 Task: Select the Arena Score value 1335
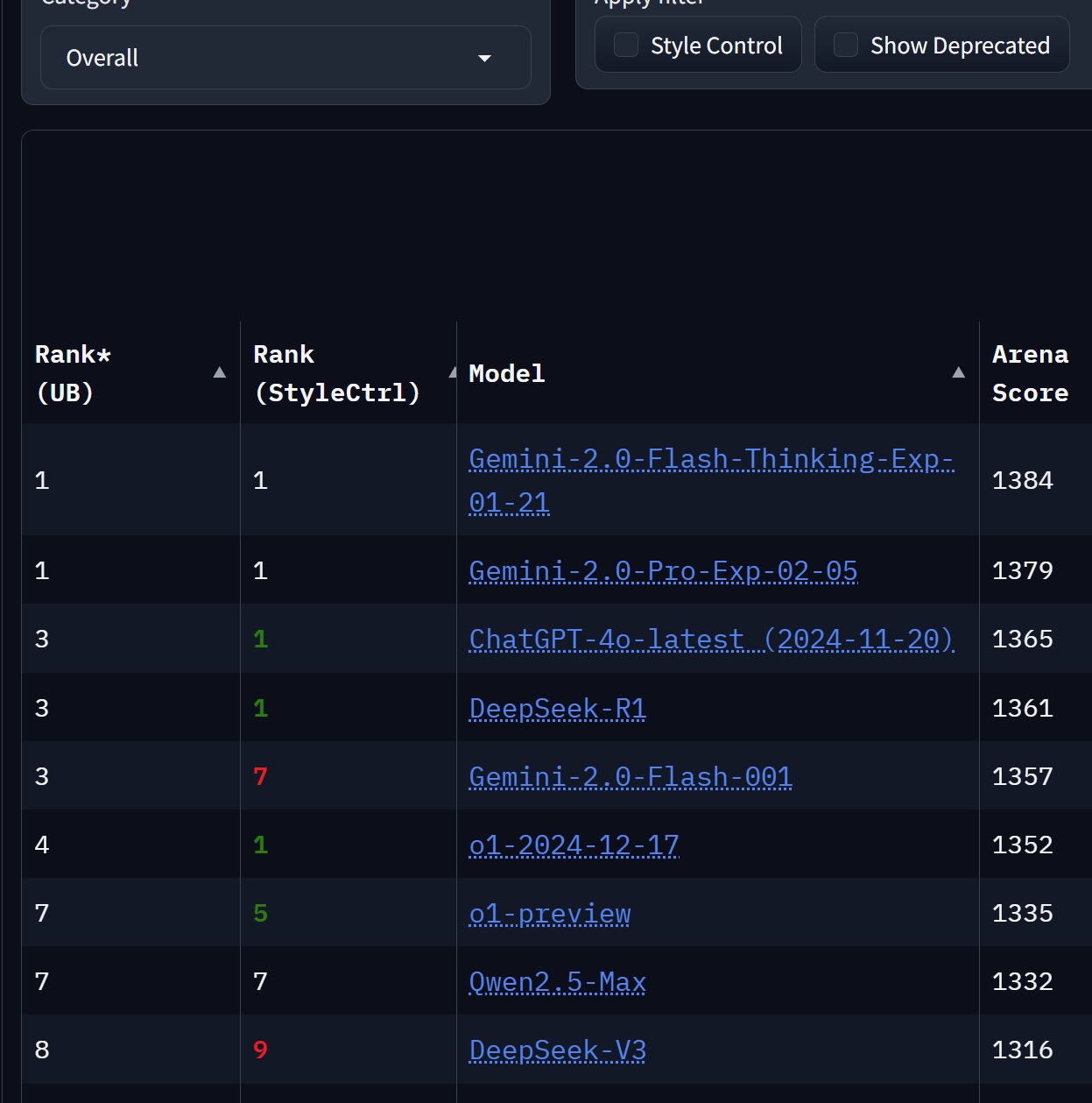1022,913
